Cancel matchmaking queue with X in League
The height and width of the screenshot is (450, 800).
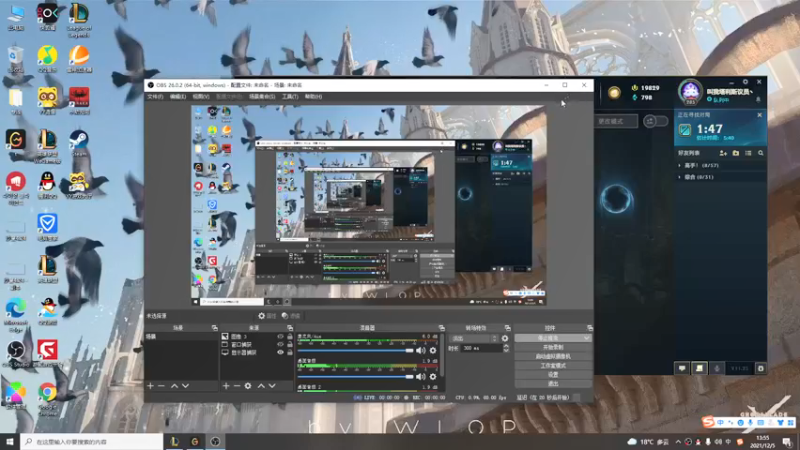760,115
